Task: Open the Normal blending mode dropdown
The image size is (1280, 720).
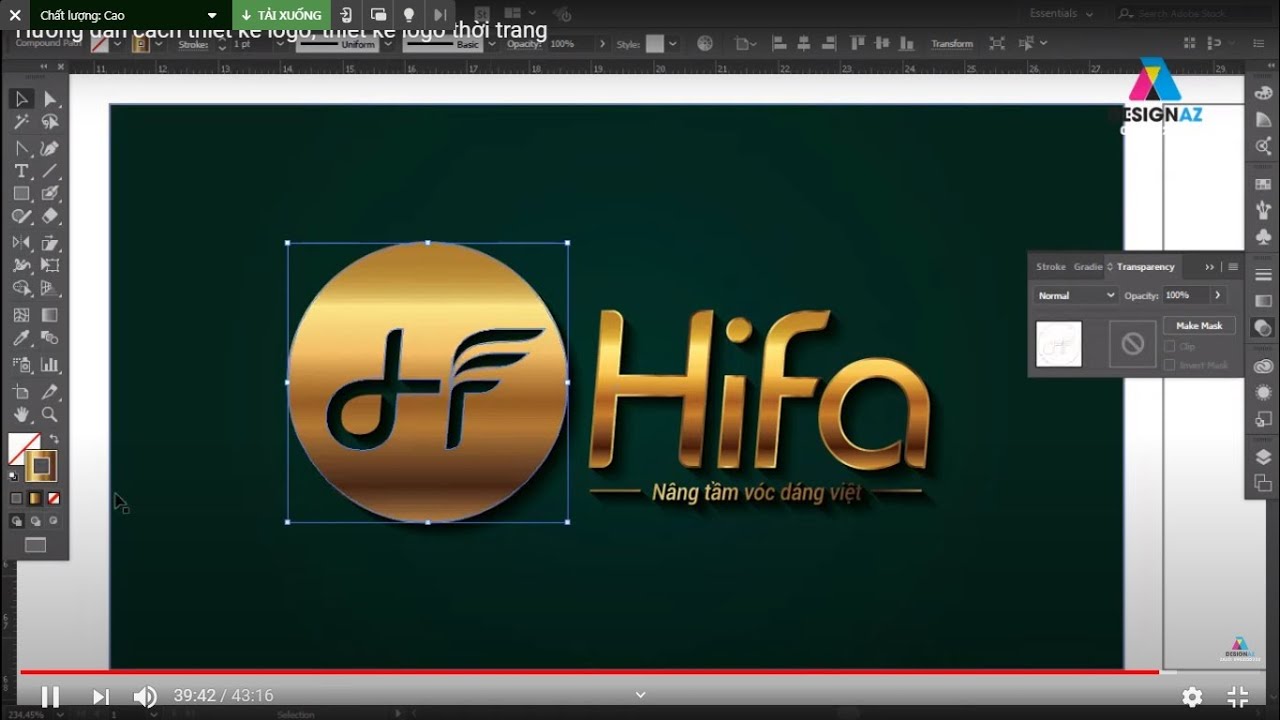Action: tap(1076, 295)
